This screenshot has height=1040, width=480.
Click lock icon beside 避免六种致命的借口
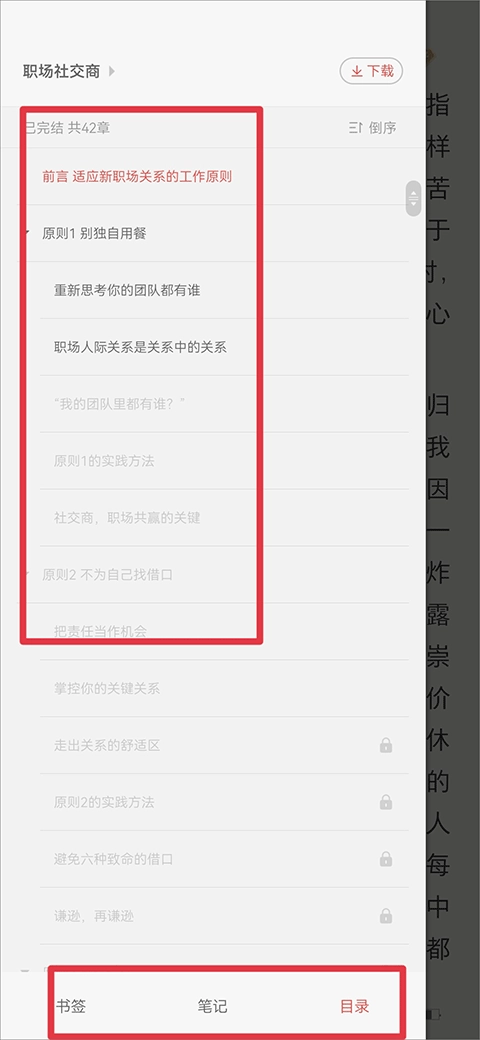(386, 860)
